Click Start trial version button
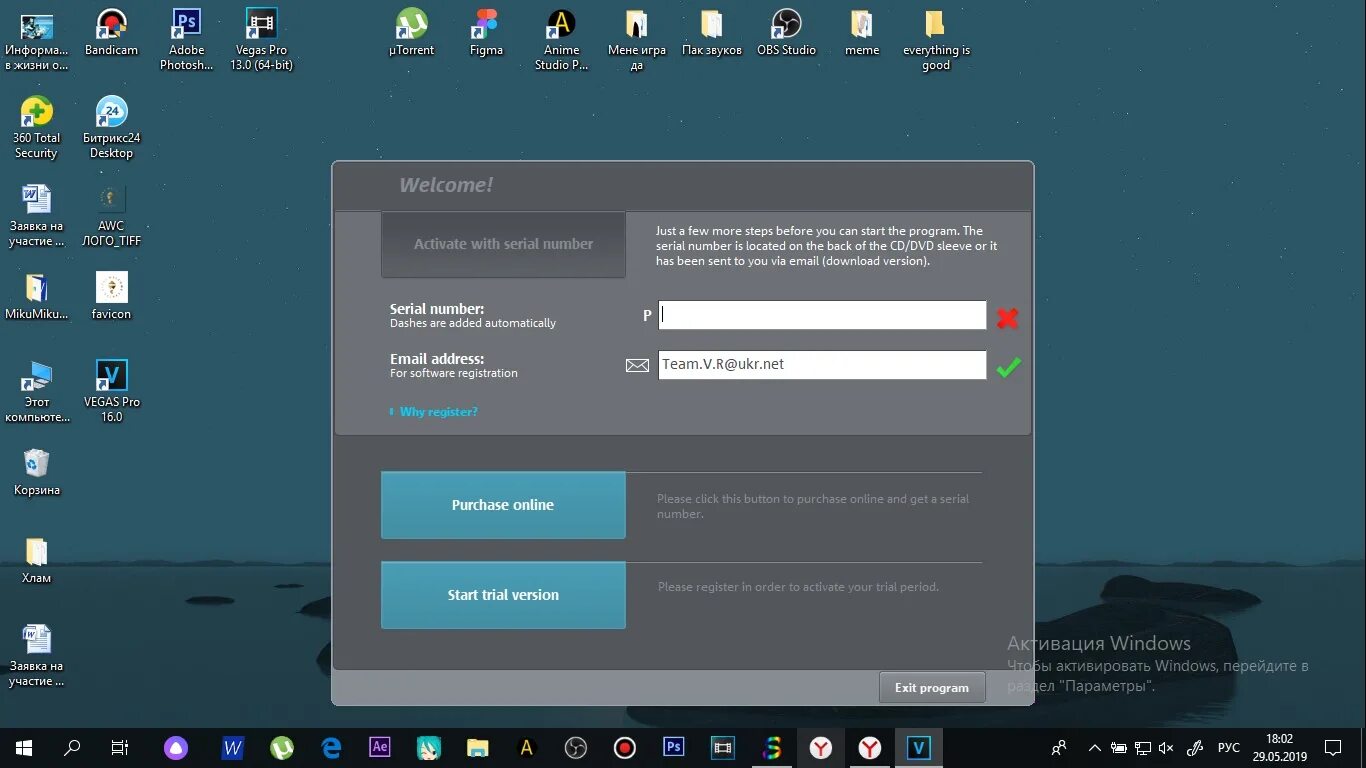The height and width of the screenshot is (768, 1366). [x=503, y=595]
